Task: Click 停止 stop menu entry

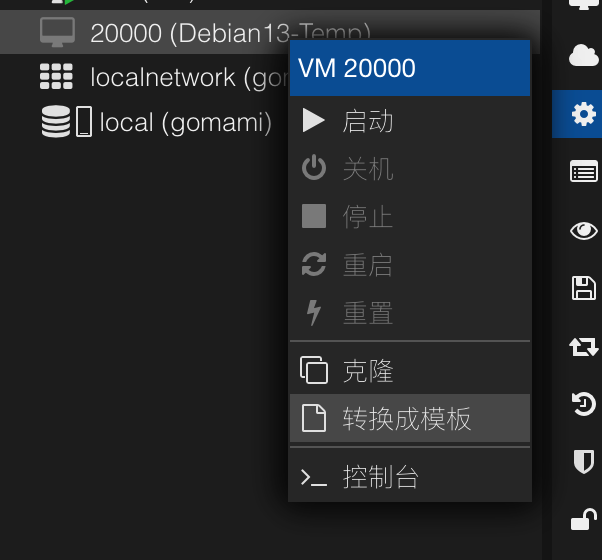Action: coord(368,217)
